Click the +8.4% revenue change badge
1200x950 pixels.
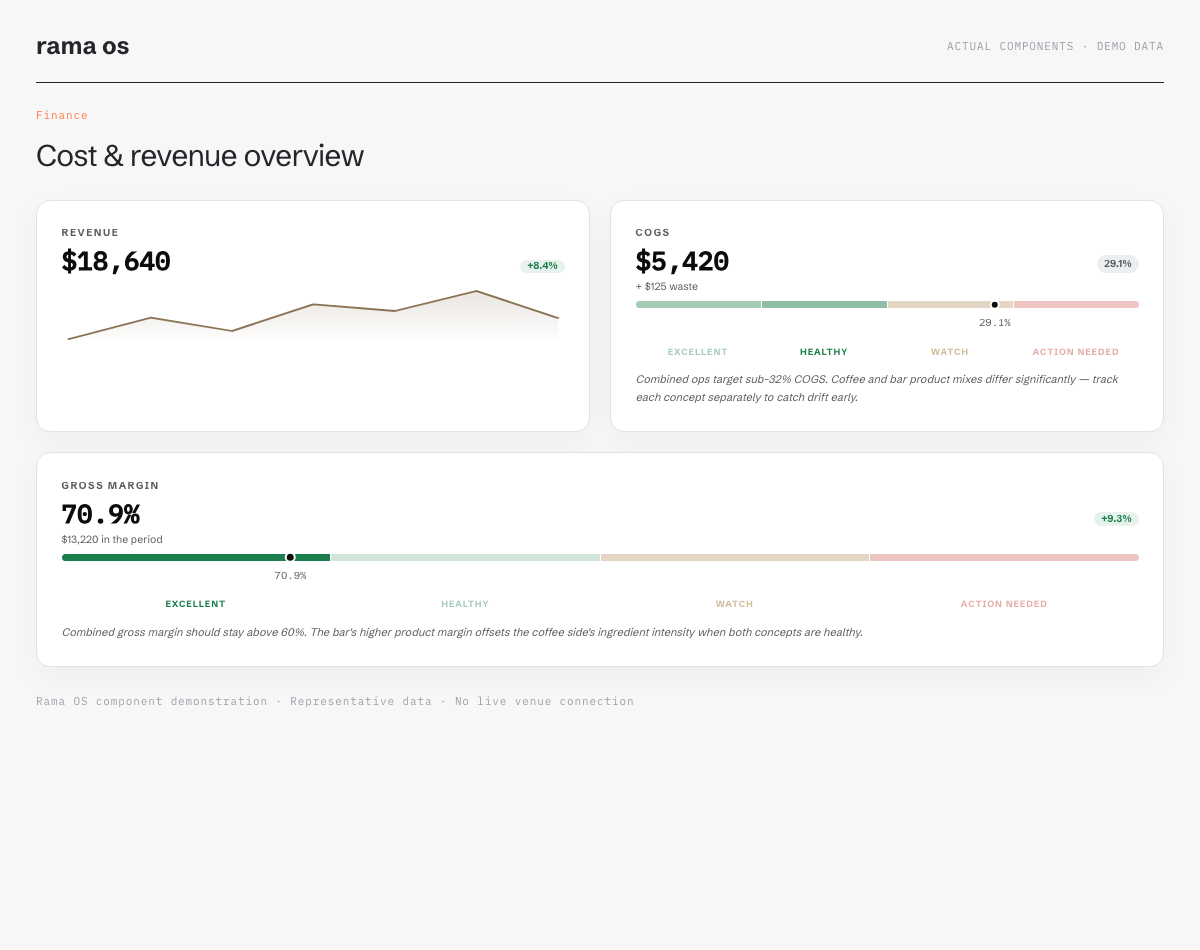point(542,266)
